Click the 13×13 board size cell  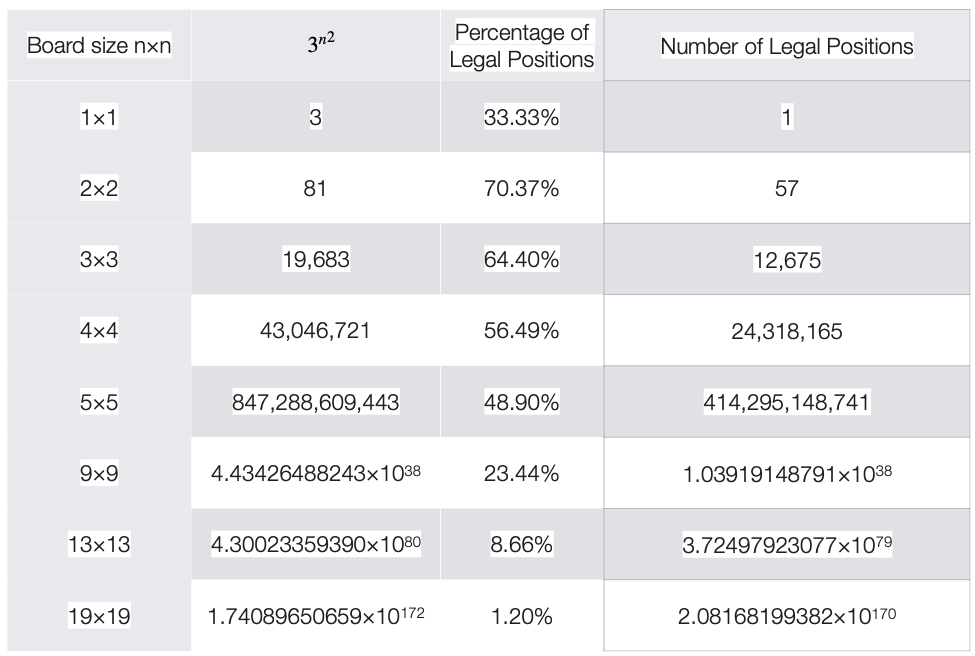[x=99, y=545]
